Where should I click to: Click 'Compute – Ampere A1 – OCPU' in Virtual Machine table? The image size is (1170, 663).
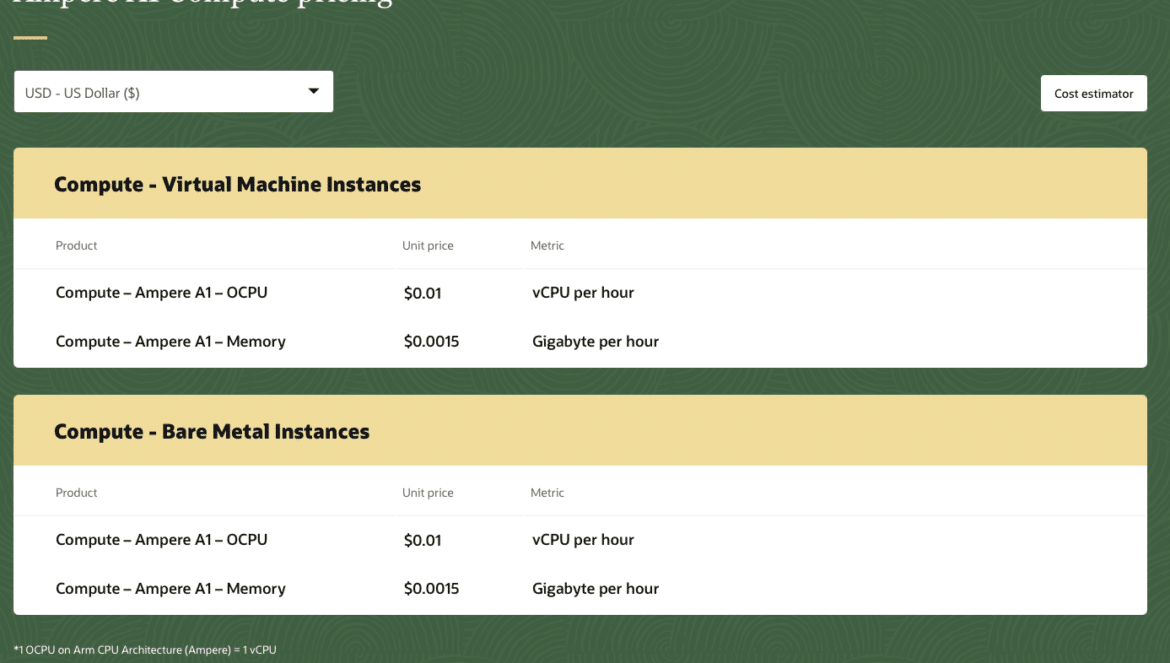pyautogui.click(x=161, y=292)
